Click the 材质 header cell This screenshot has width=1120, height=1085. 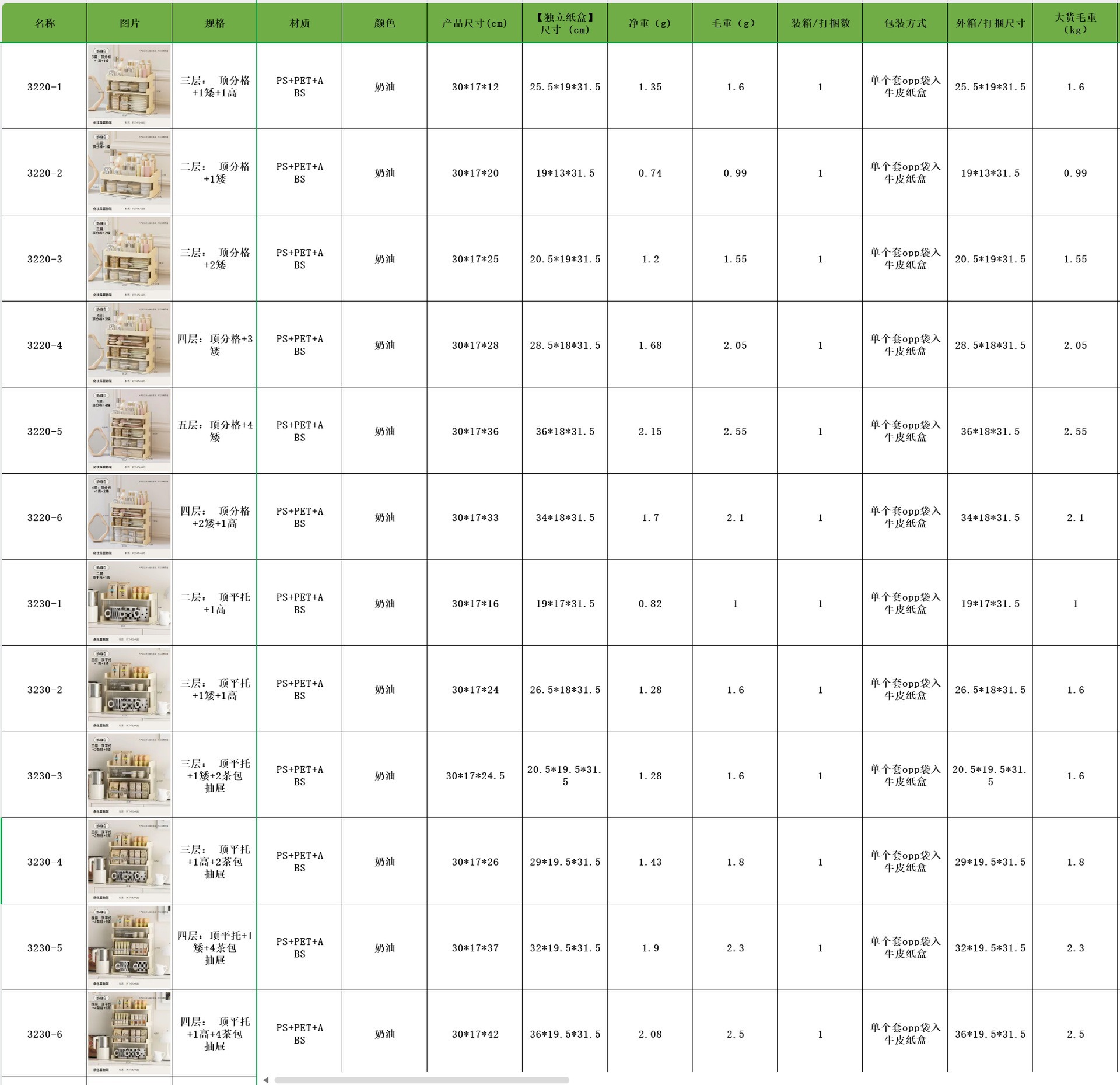click(299, 23)
